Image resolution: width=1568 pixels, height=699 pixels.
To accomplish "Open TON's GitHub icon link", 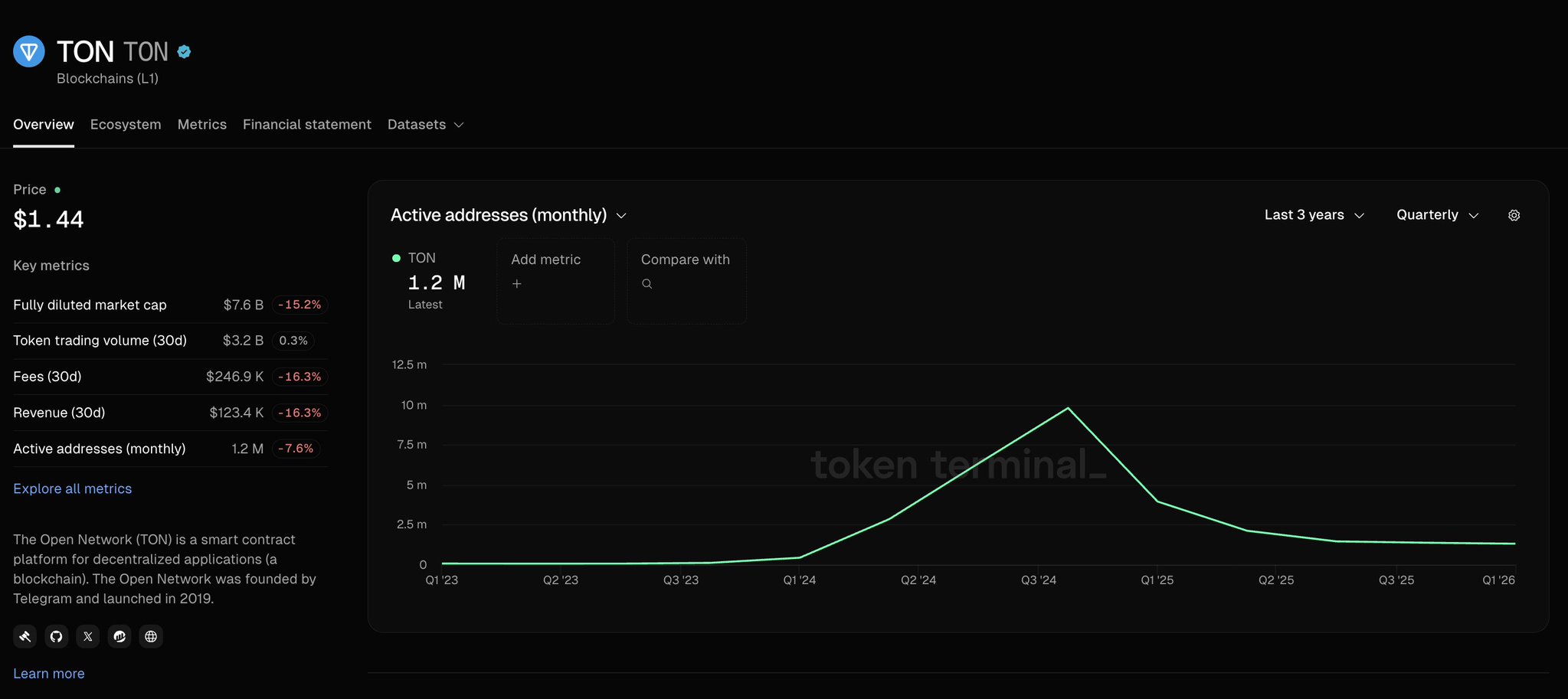I will (57, 636).
